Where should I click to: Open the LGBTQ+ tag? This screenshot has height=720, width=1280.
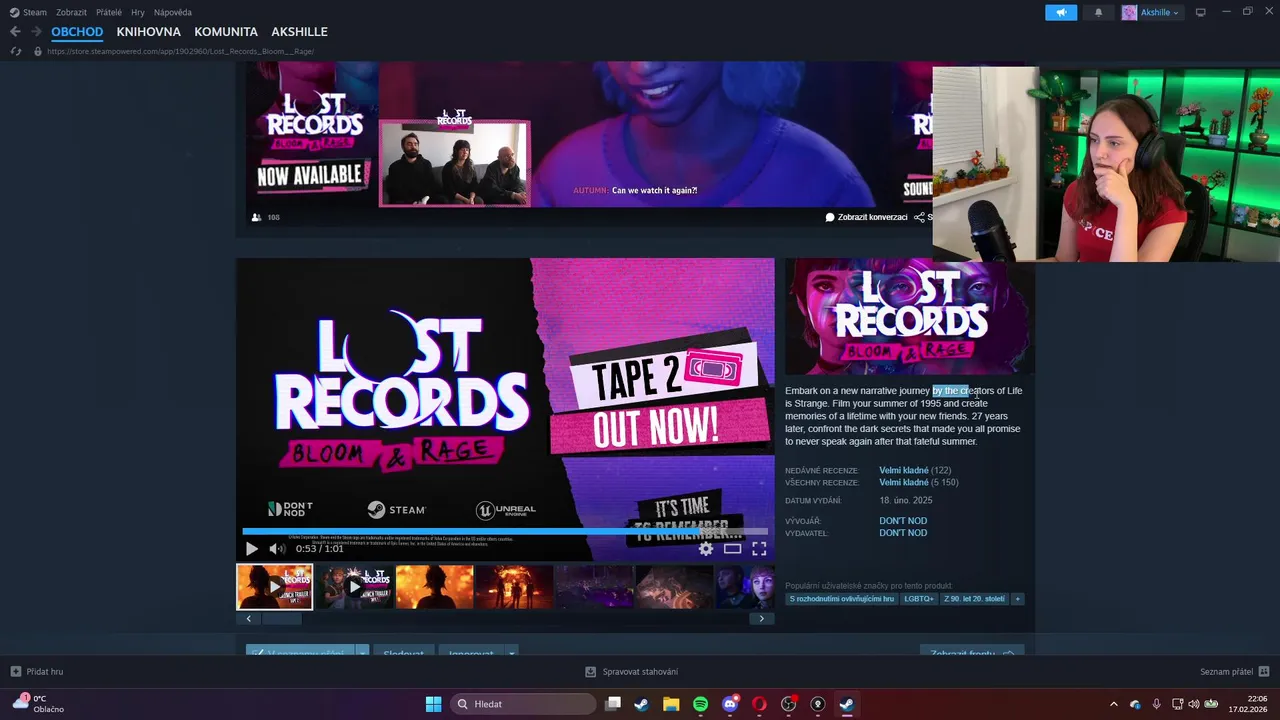pos(919,599)
